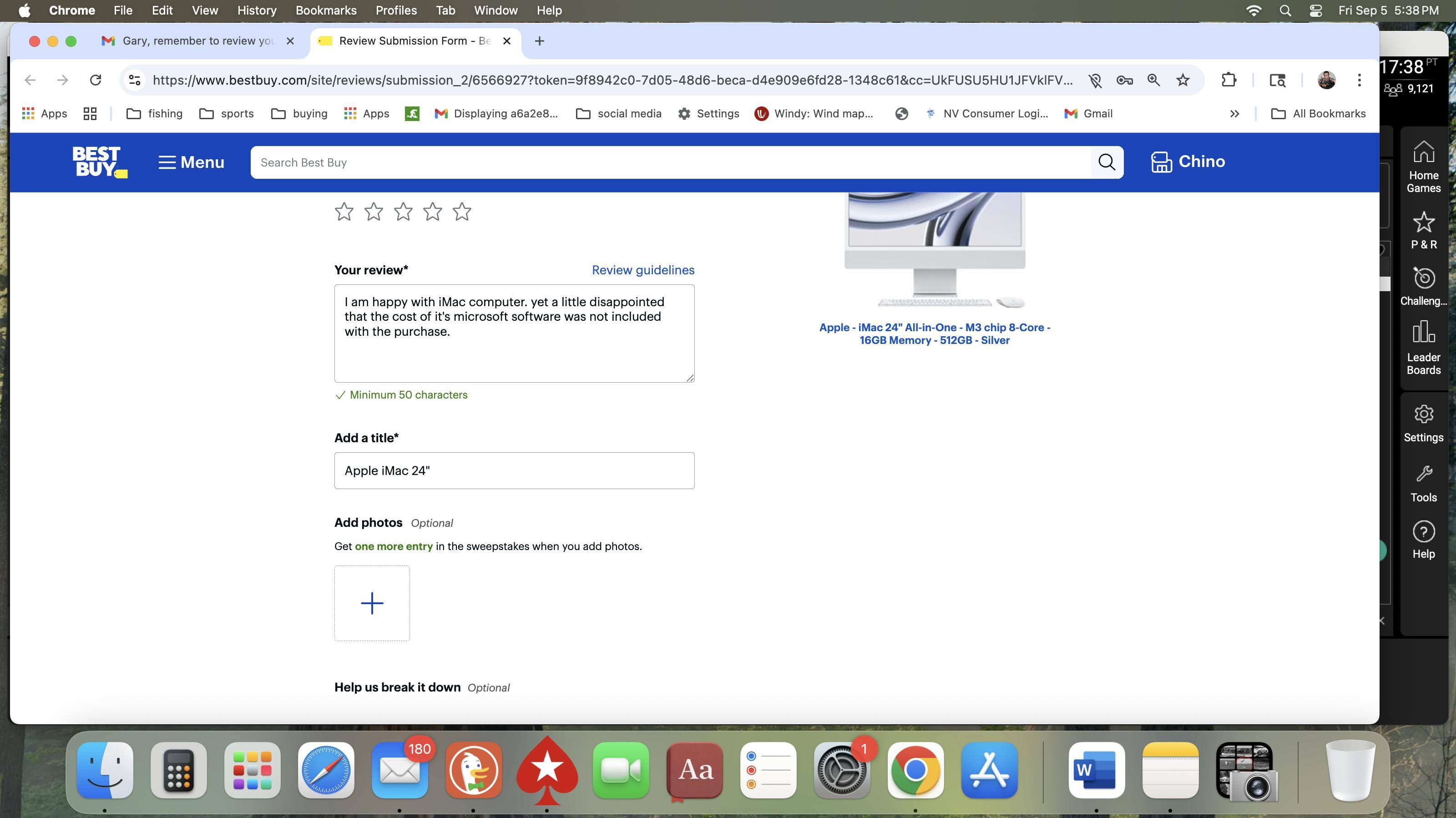Rate five stars with the last star
Viewport: 1456px width, 818px height.
pos(462,212)
